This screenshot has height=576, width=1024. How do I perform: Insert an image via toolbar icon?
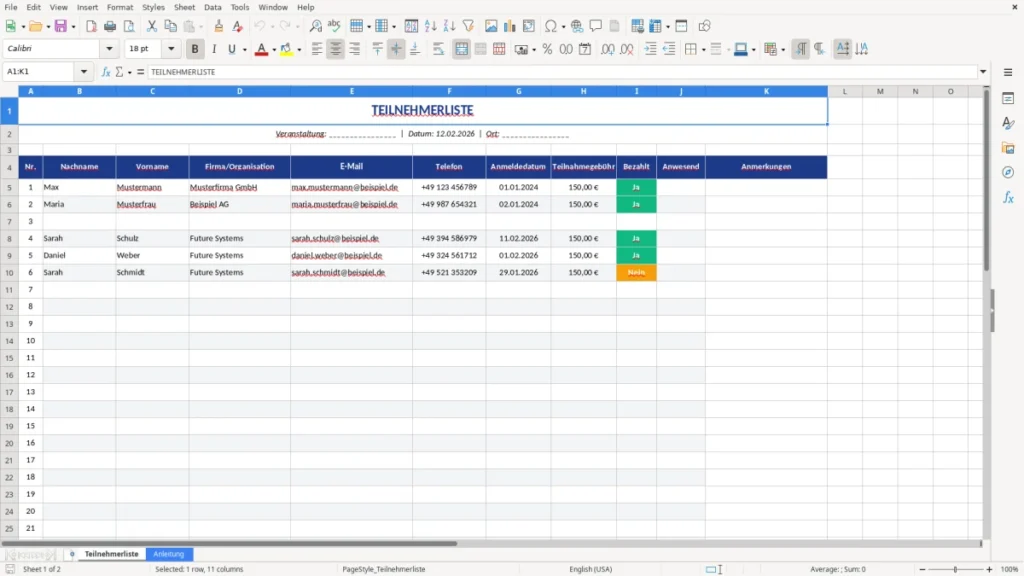491,26
